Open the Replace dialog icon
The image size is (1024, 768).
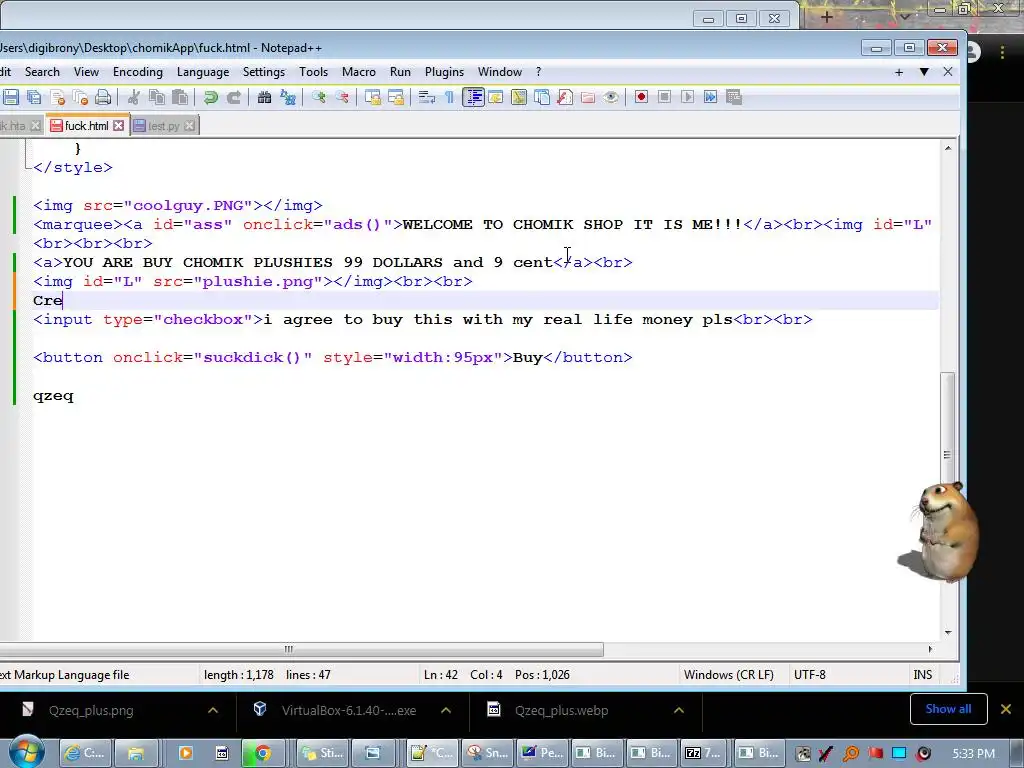[287, 97]
